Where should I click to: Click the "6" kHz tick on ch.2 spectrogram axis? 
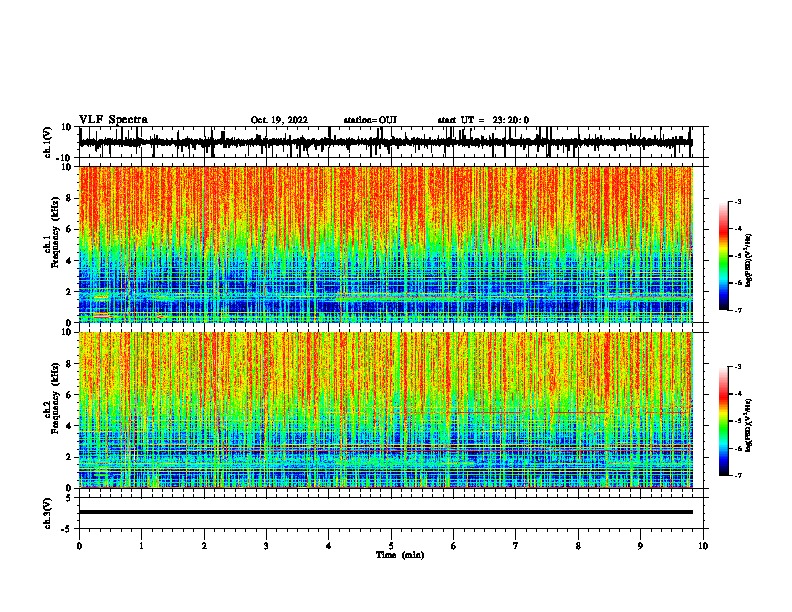[70, 395]
